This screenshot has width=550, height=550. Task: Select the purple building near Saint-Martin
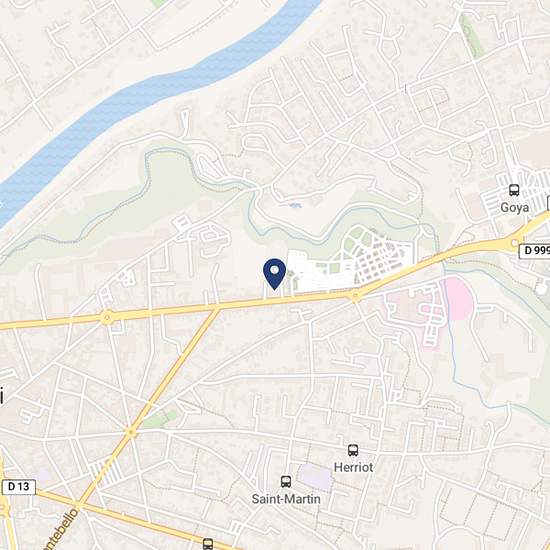coord(315,476)
